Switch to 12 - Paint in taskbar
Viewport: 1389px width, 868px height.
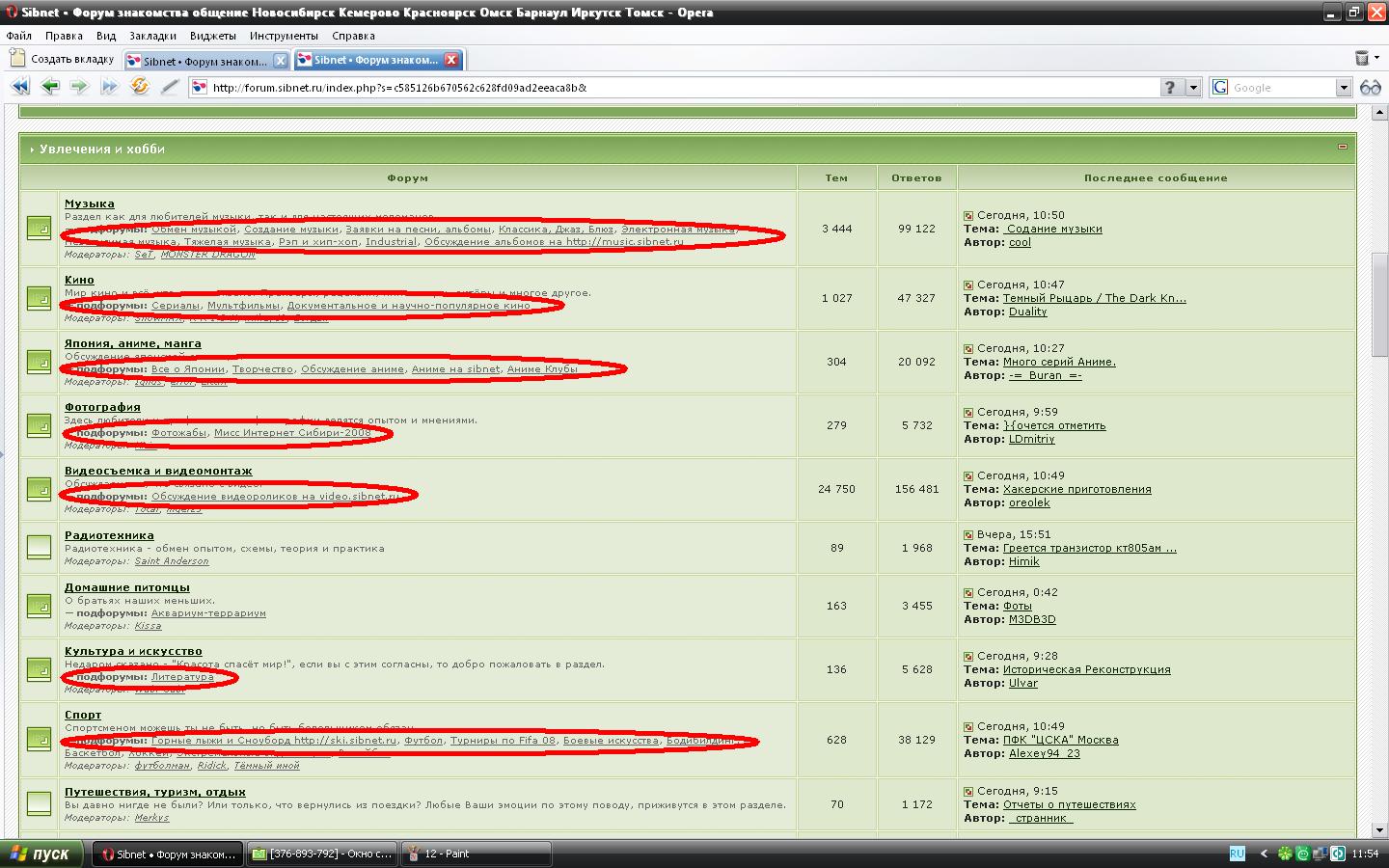coord(477,854)
